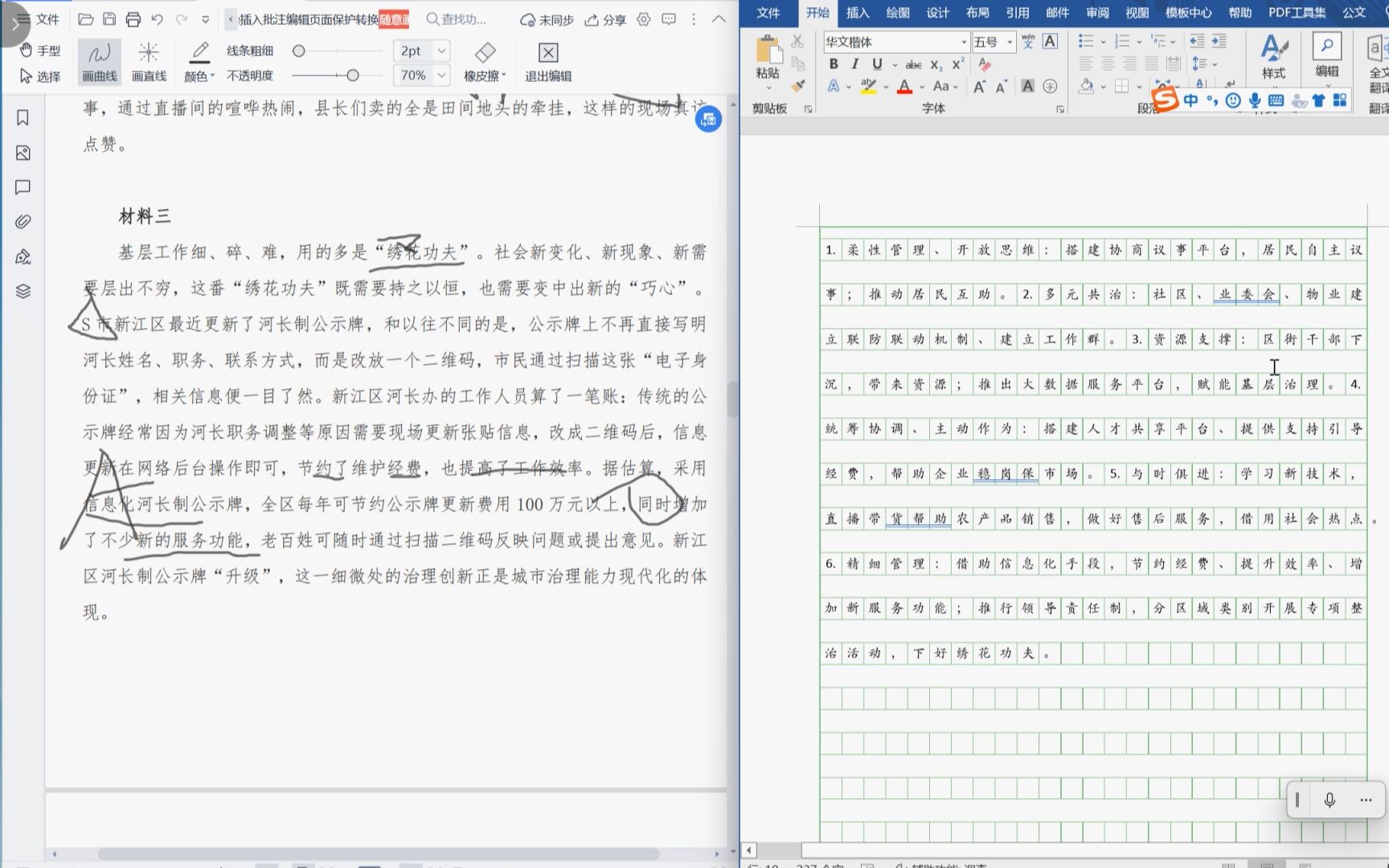The height and width of the screenshot is (868, 1389).
Task: Open thumbnail image panel in PDF sidebar
Action: (x=23, y=153)
